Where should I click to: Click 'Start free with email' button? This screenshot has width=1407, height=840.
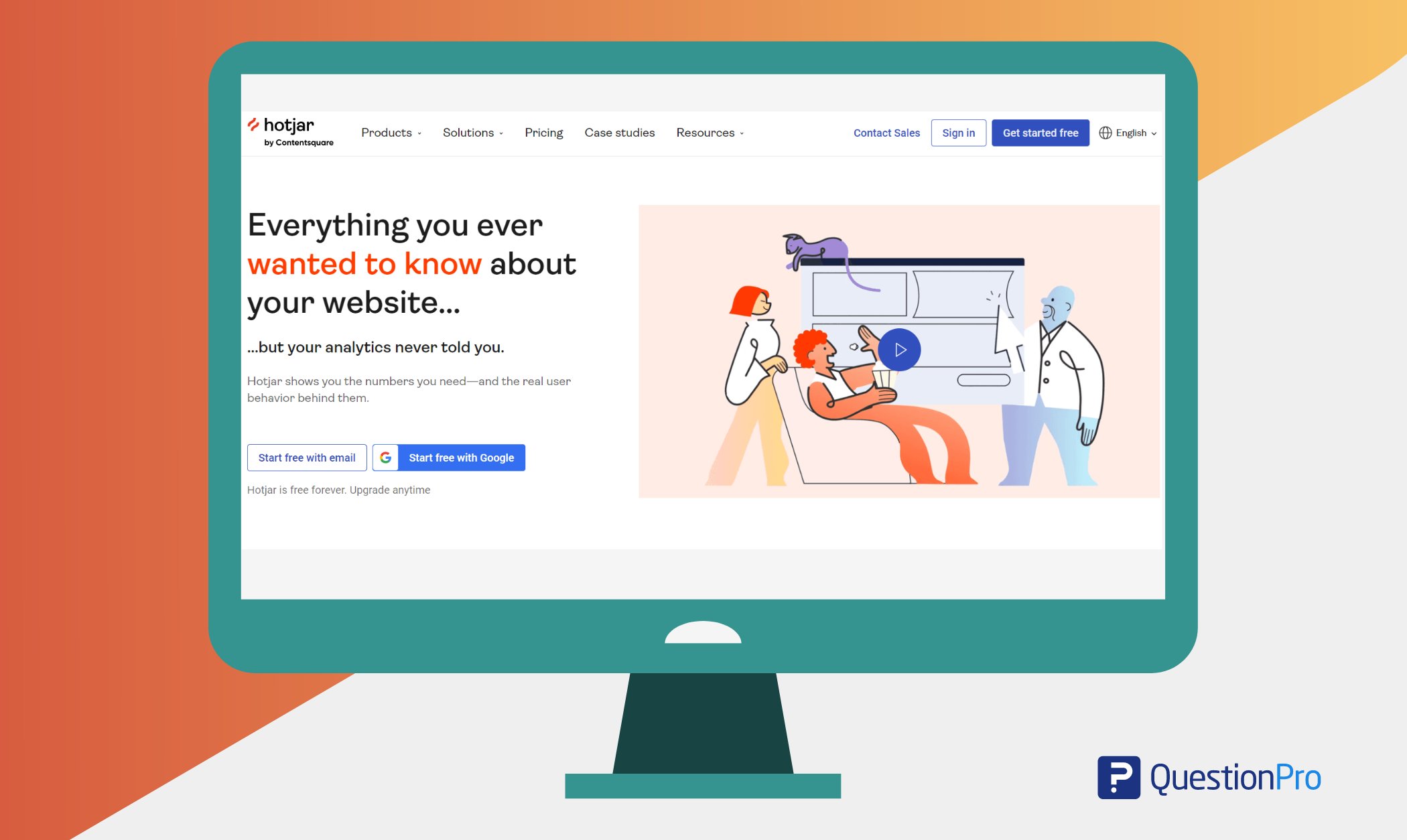306,457
